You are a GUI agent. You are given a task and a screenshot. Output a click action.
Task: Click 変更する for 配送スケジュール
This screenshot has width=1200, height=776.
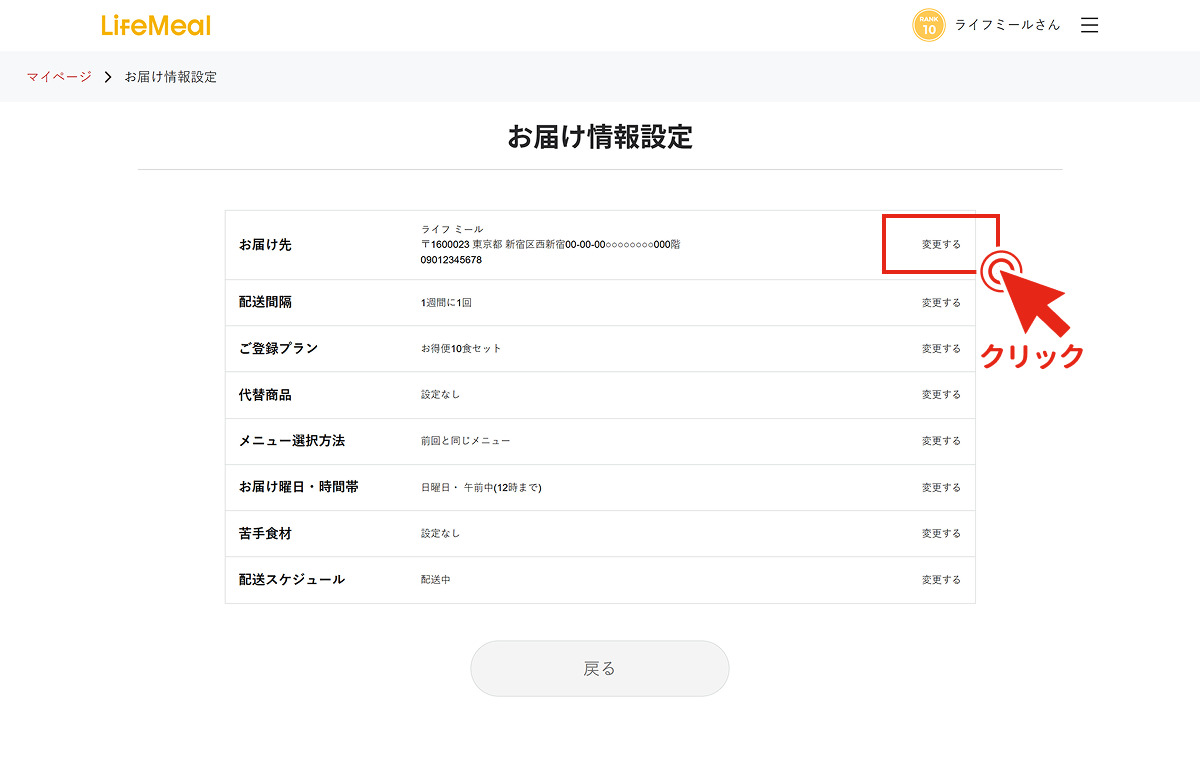(940, 580)
